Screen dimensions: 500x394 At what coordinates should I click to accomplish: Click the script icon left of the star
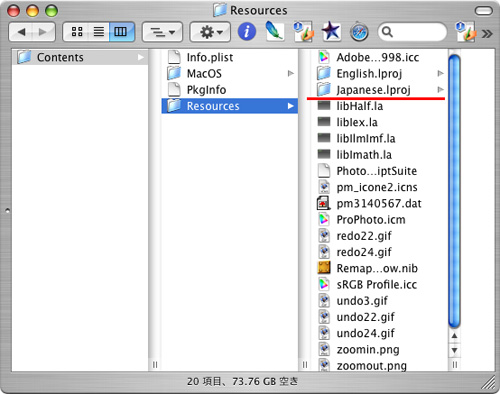(303, 32)
